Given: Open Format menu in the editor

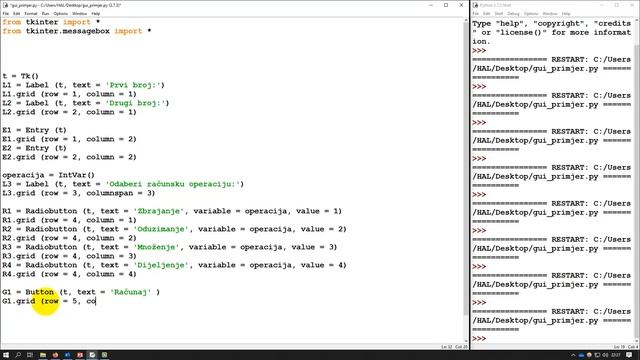Looking at the screenshot, I should 31,13.
